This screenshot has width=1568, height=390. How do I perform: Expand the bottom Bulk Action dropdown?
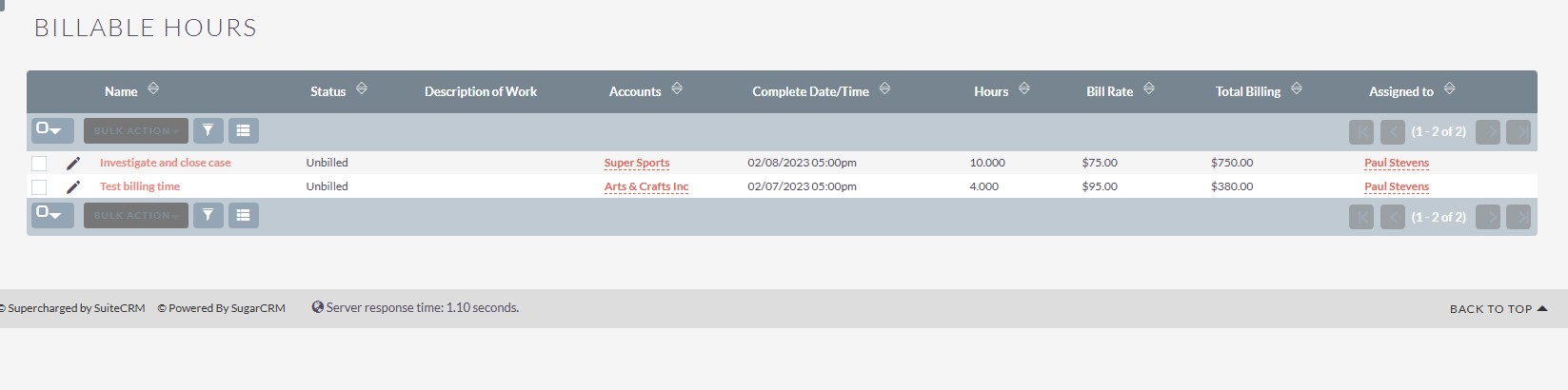[x=135, y=216]
